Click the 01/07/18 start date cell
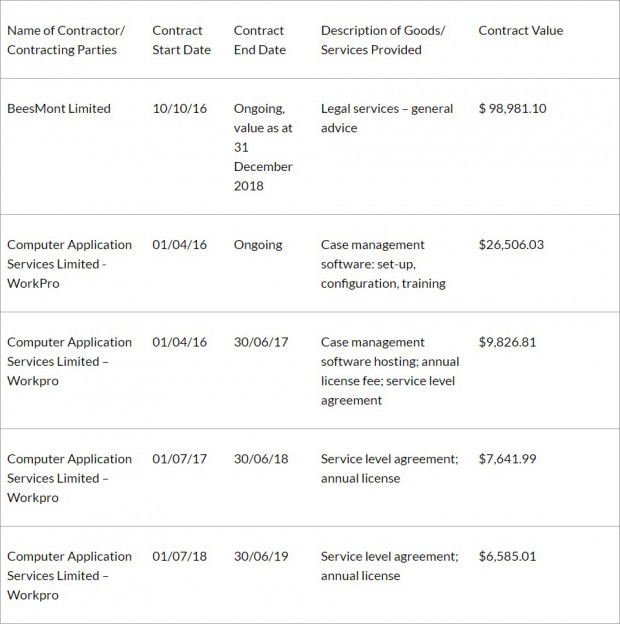The width and height of the screenshot is (620, 624). coord(179,556)
